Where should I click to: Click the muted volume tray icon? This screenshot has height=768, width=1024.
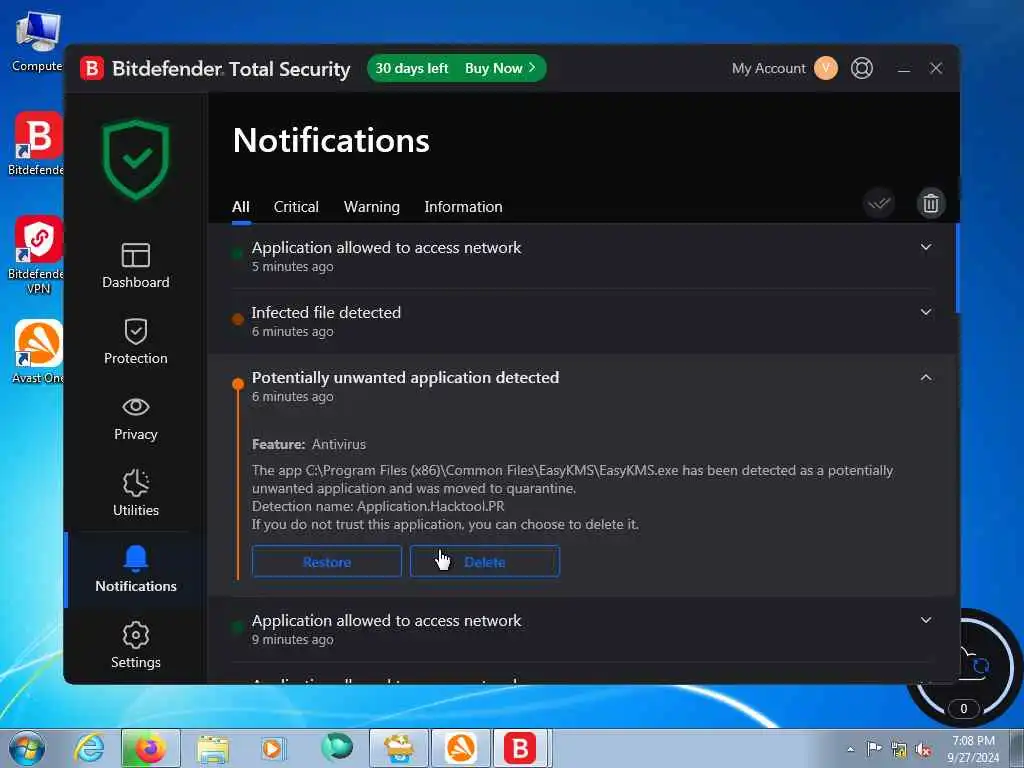(923, 750)
